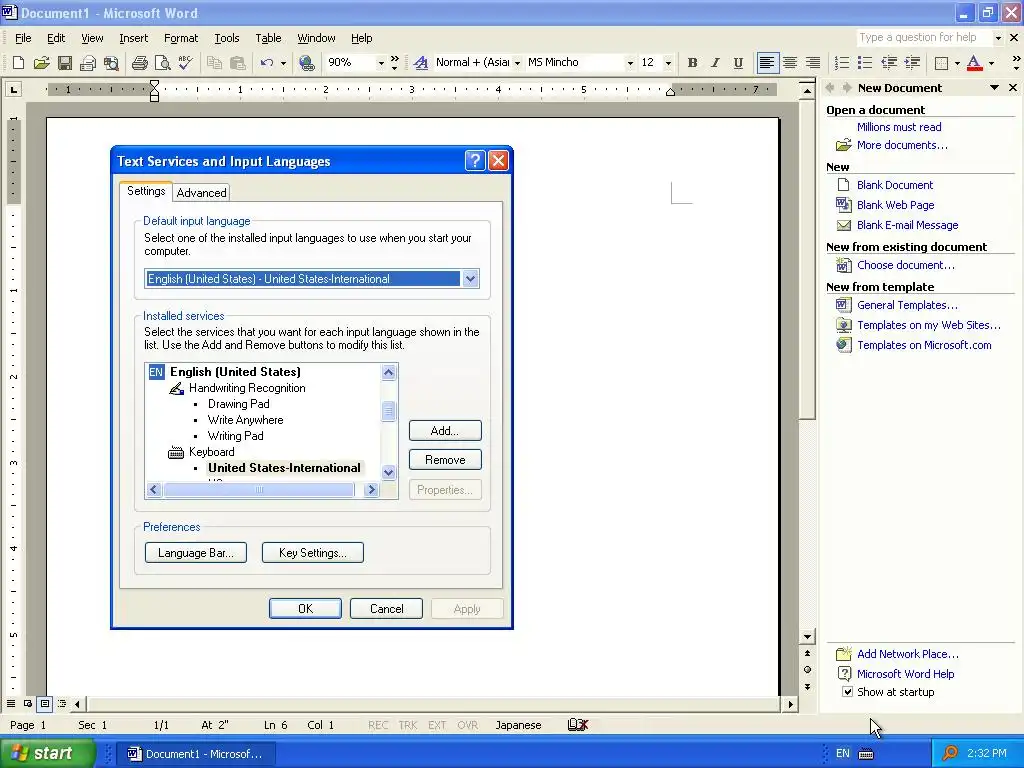
Task: Expand the Default input language combo box
Action: pyautogui.click(x=470, y=279)
